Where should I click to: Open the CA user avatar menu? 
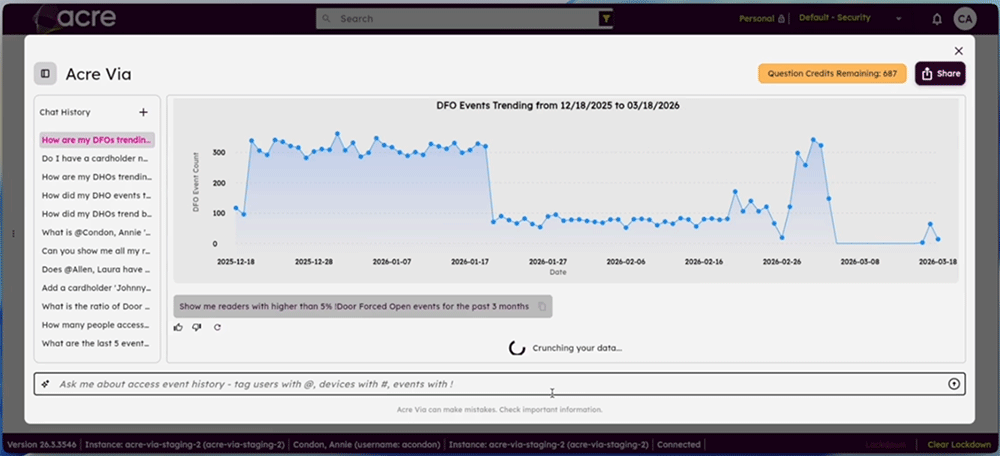tap(965, 19)
